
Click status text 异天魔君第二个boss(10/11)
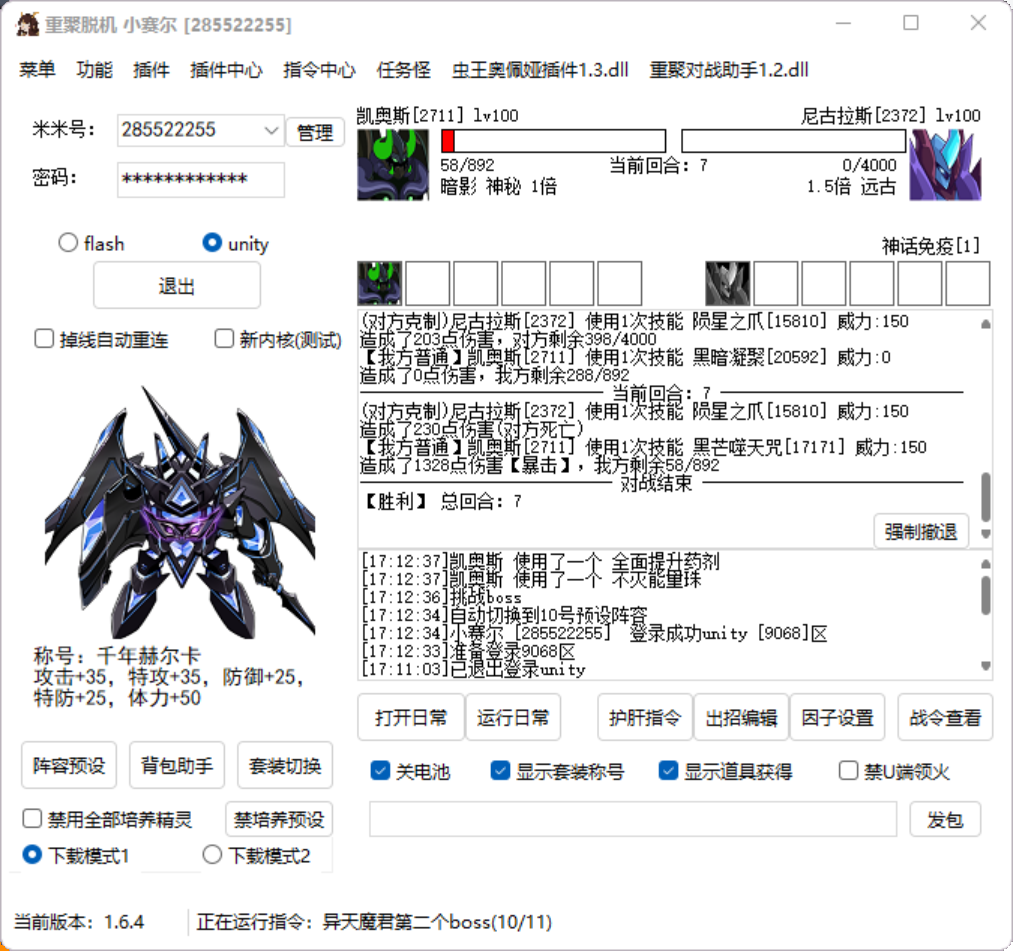[x=437, y=921]
